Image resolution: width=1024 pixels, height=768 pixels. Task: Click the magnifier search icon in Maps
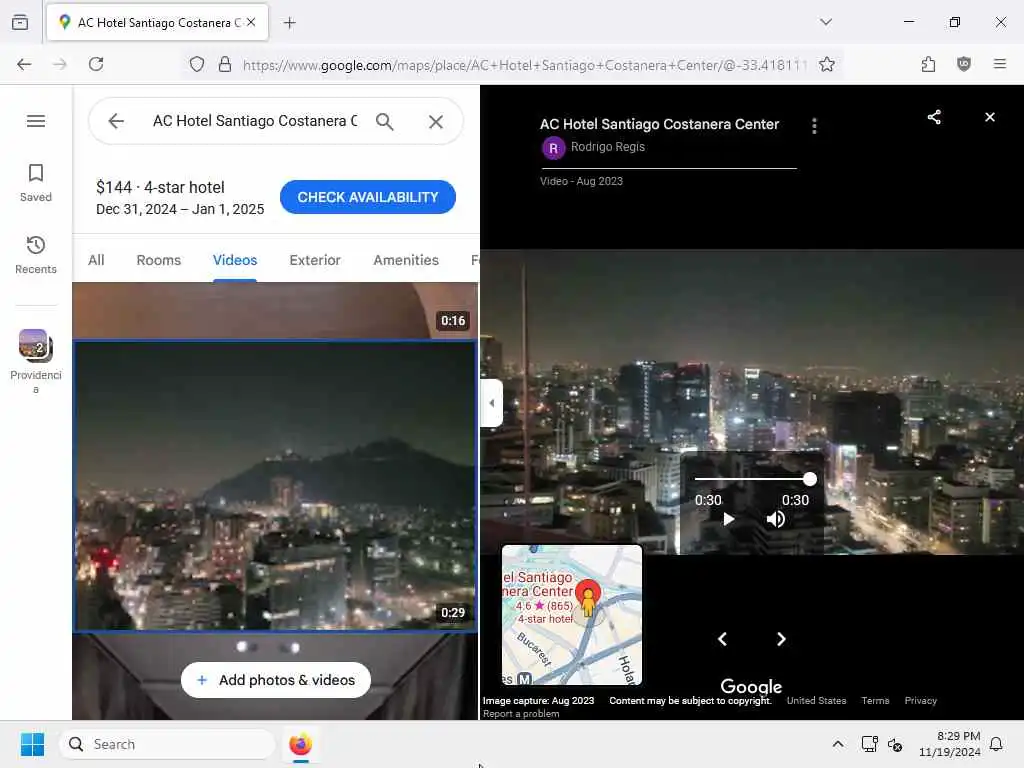tap(385, 121)
